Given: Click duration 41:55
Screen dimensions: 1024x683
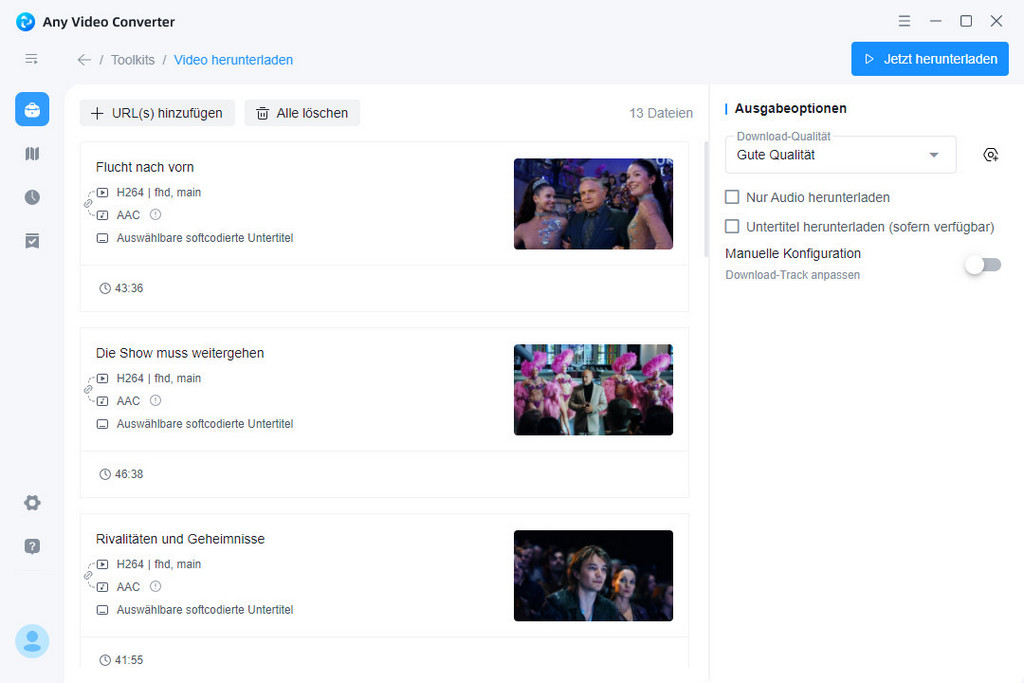Looking at the screenshot, I should tap(129, 660).
